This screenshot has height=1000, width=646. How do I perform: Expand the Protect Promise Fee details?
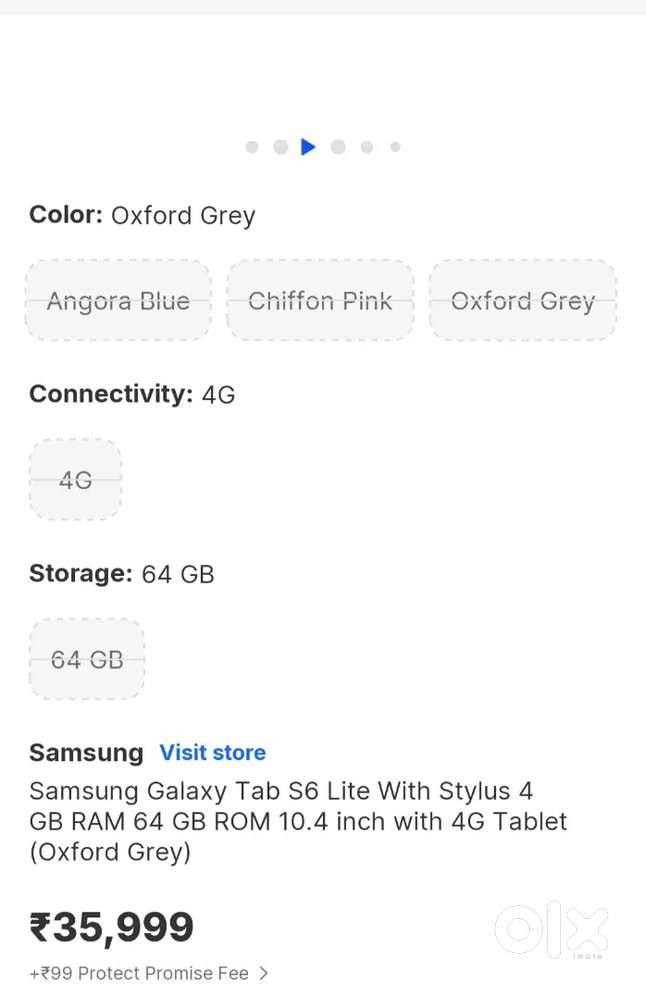[147, 972]
